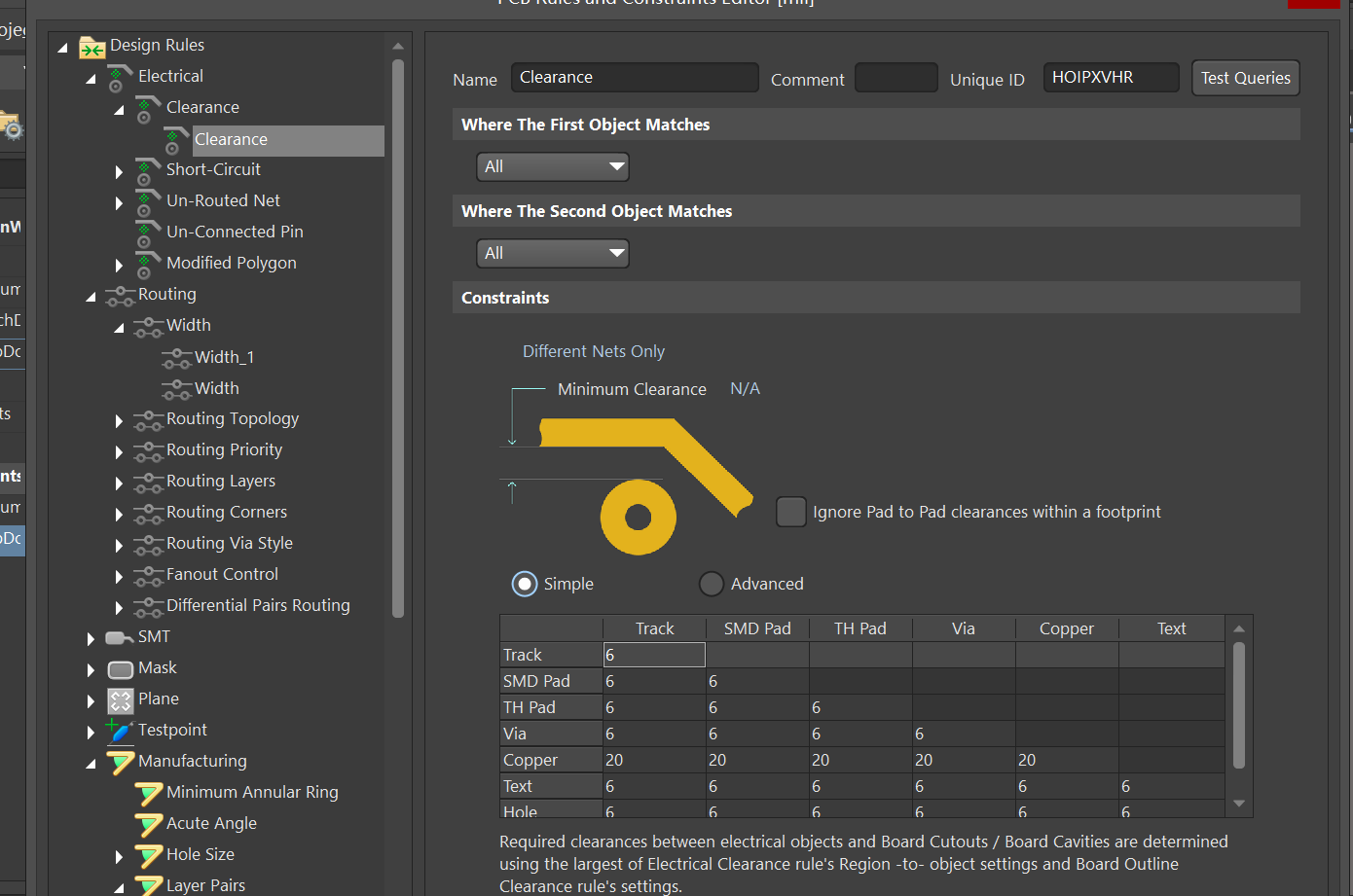This screenshot has width=1353, height=896.
Task: Expand the Un-Routed Net tree node
Action: click(x=119, y=203)
